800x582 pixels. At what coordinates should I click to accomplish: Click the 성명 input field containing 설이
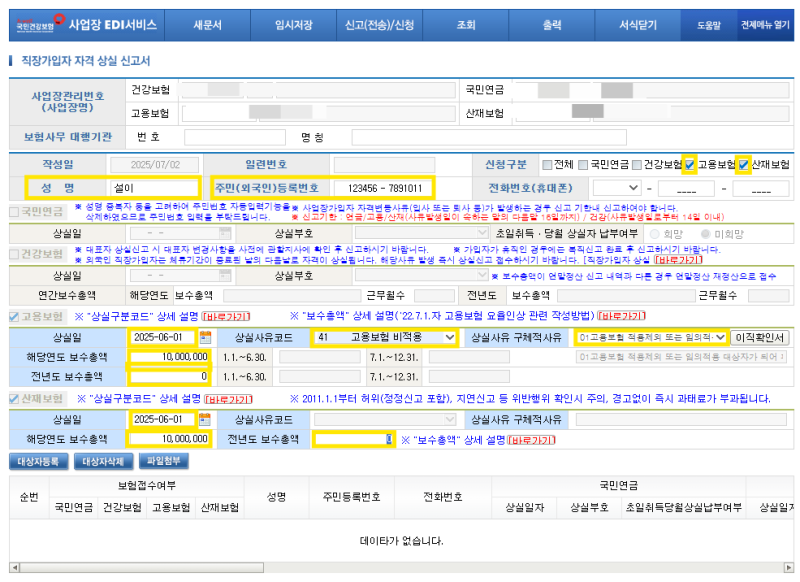[x=155, y=188]
